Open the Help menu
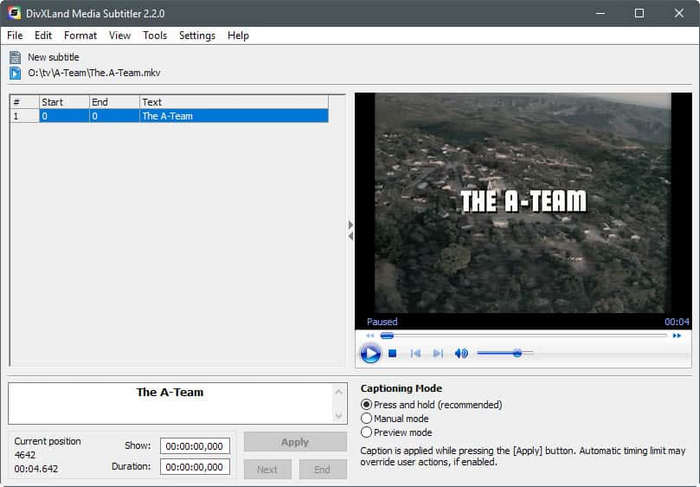Screen dimensions: 700x487 (x=238, y=36)
